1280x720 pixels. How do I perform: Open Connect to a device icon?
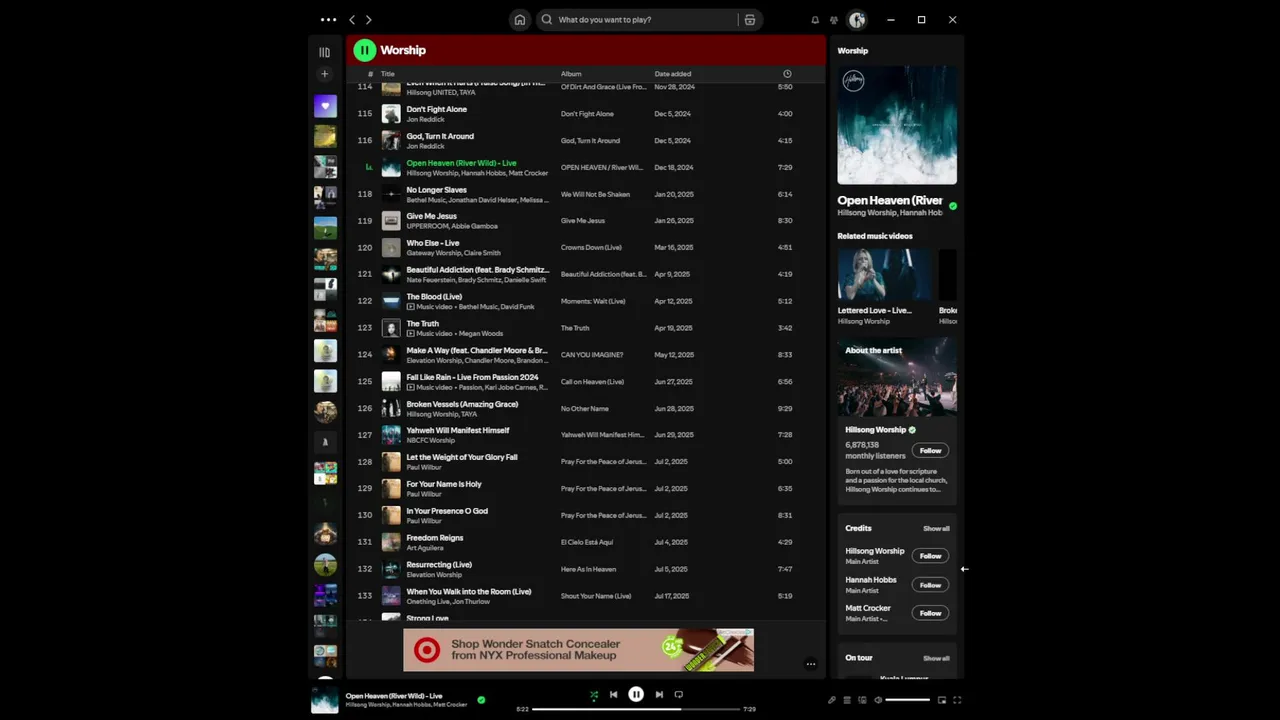pos(862,700)
